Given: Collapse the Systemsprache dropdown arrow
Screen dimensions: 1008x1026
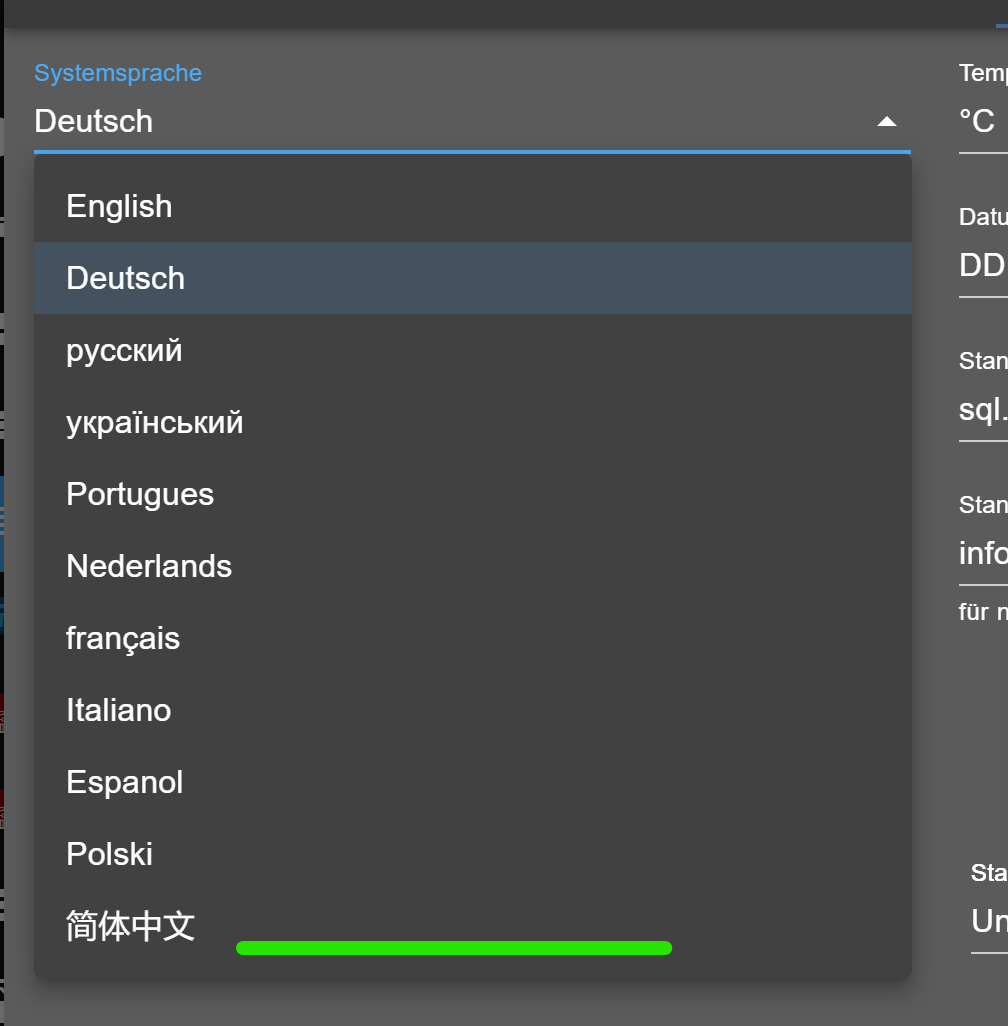Looking at the screenshot, I should coord(886,122).
